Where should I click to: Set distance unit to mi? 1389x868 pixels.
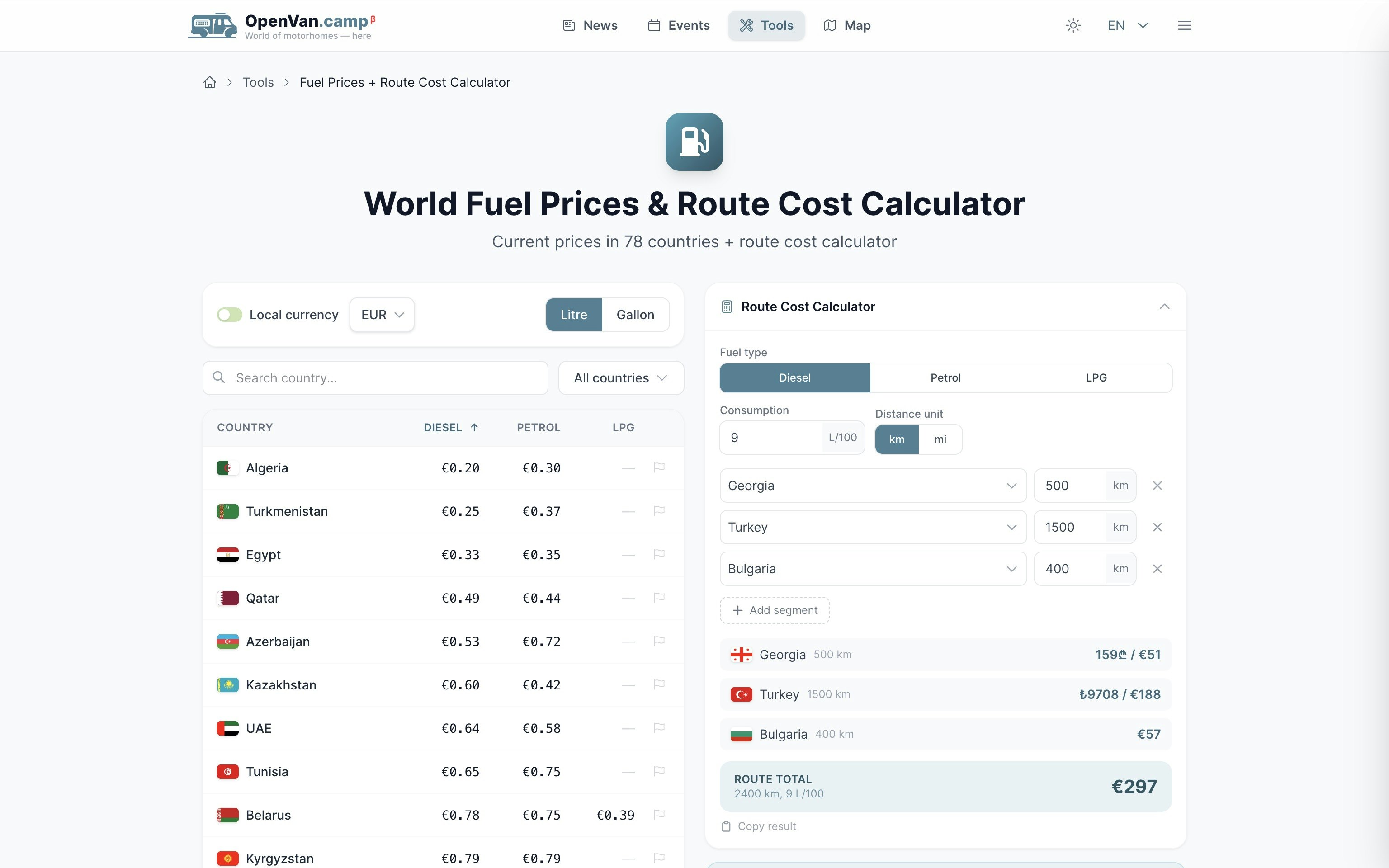tap(940, 439)
